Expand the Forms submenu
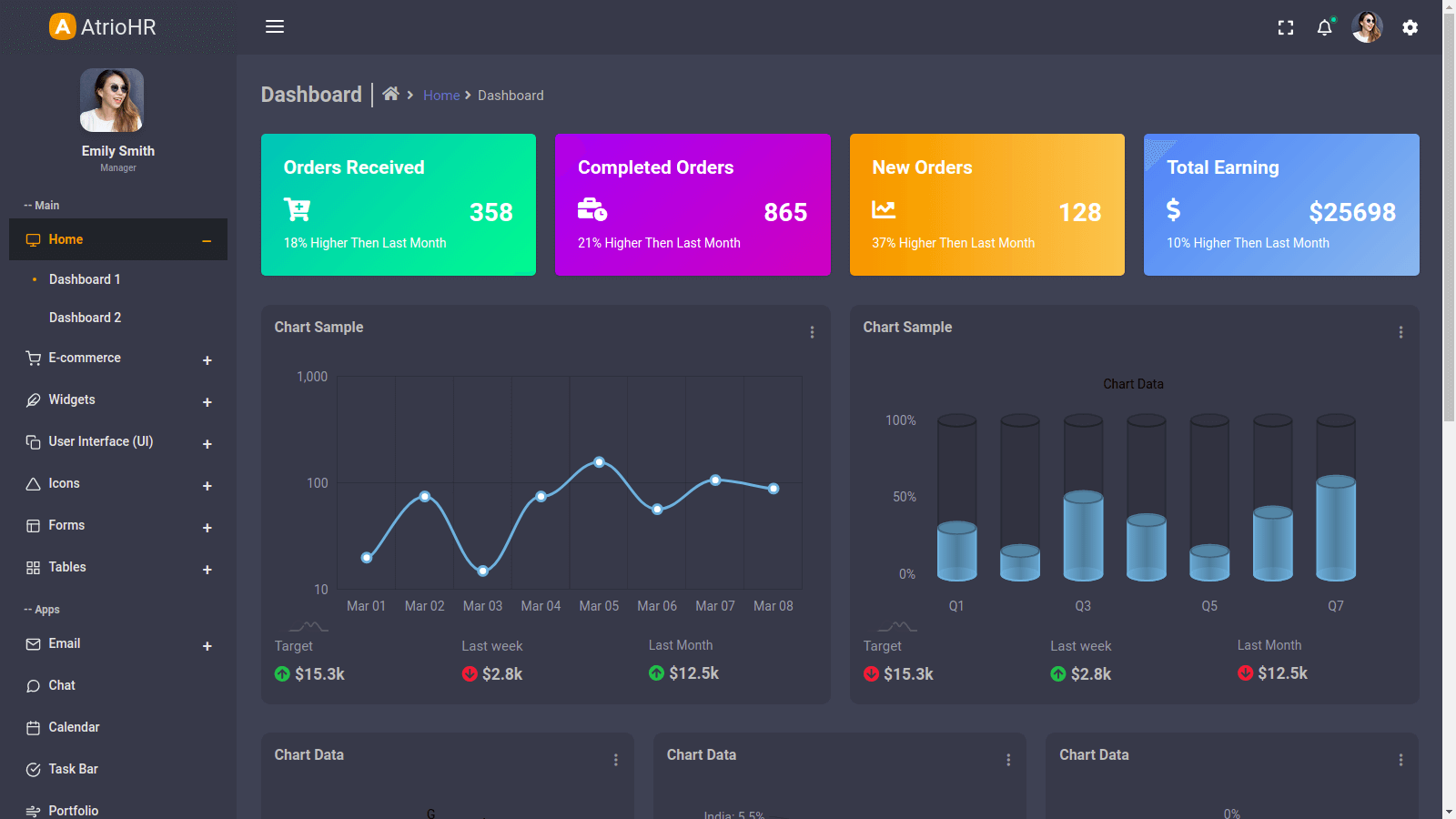The height and width of the screenshot is (819, 1456). point(207,528)
